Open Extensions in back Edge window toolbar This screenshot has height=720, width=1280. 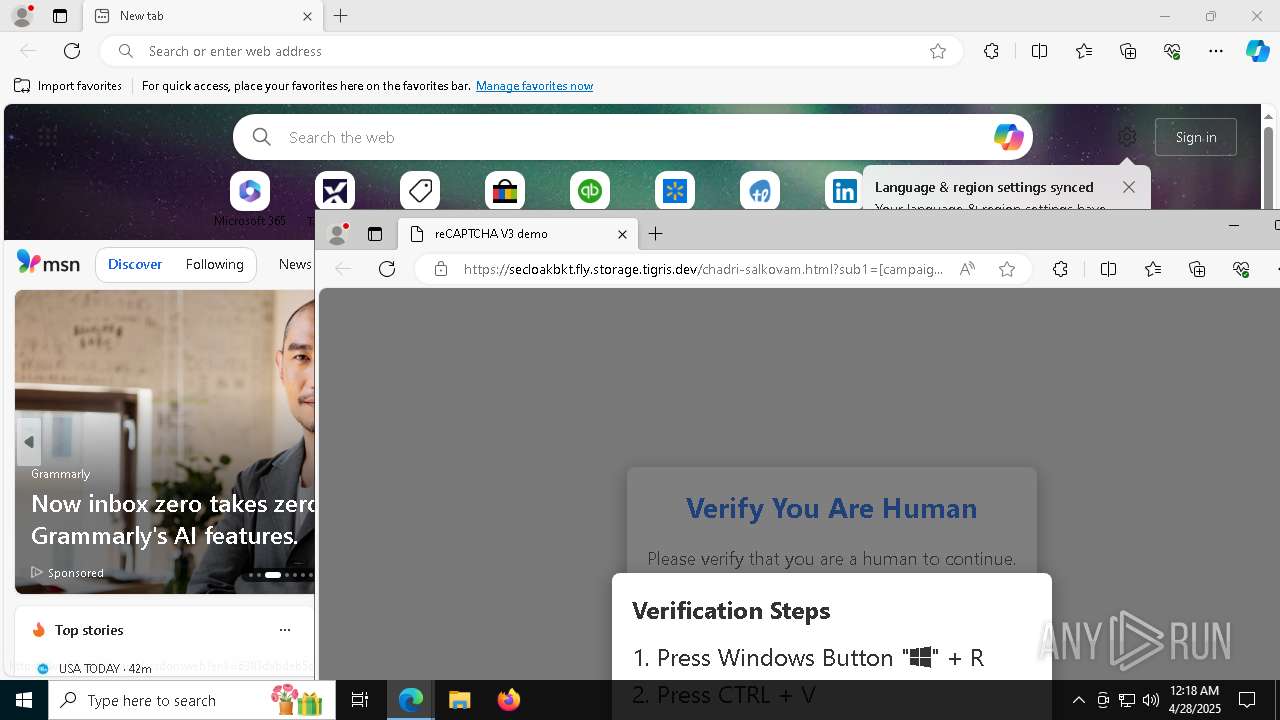click(991, 51)
